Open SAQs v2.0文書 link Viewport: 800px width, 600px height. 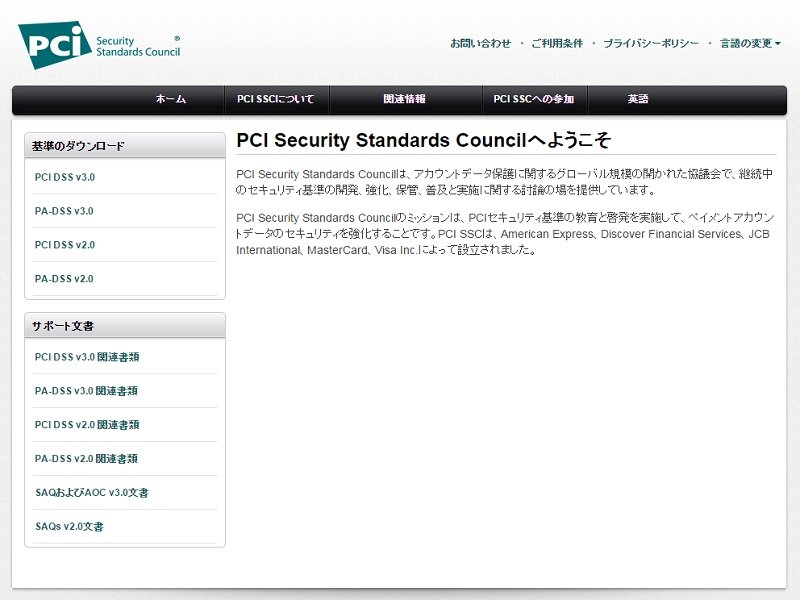[69, 527]
